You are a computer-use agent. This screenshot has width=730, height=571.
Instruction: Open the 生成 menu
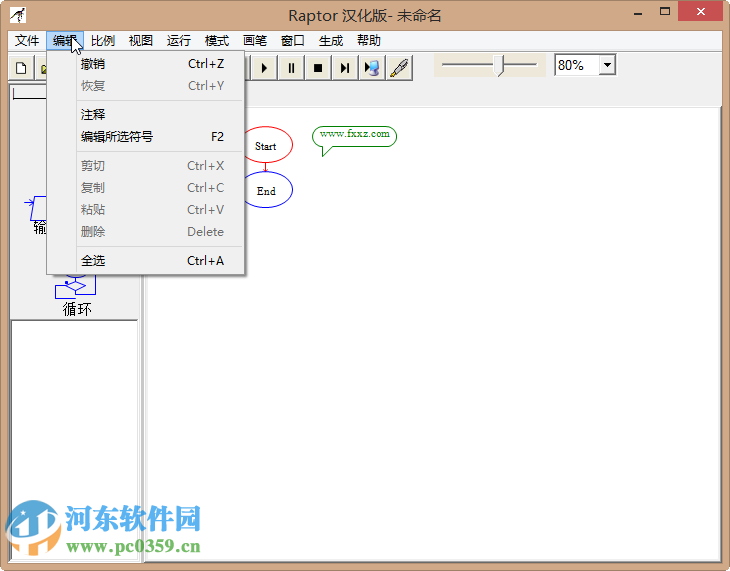[x=331, y=41]
